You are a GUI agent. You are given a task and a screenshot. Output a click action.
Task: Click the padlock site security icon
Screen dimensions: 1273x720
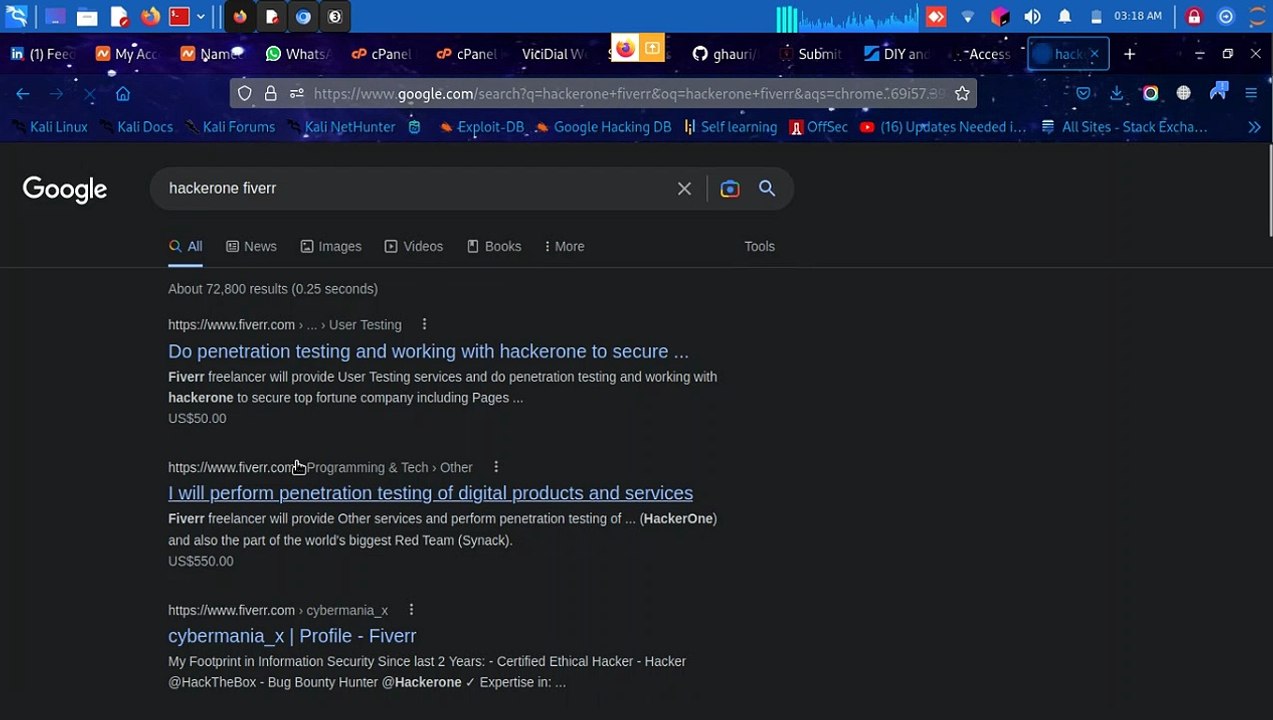click(x=270, y=94)
